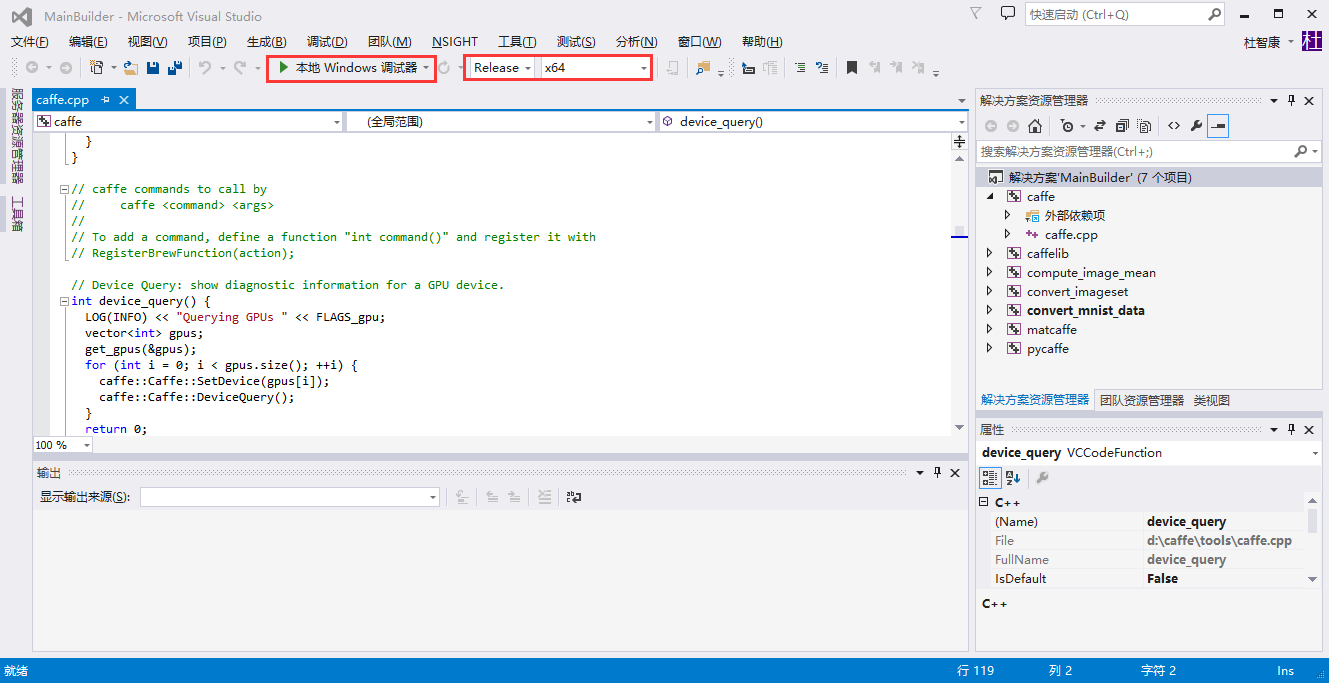
Task: Select convert_mnist_data project in Solution Explorer
Action: pos(1086,311)
